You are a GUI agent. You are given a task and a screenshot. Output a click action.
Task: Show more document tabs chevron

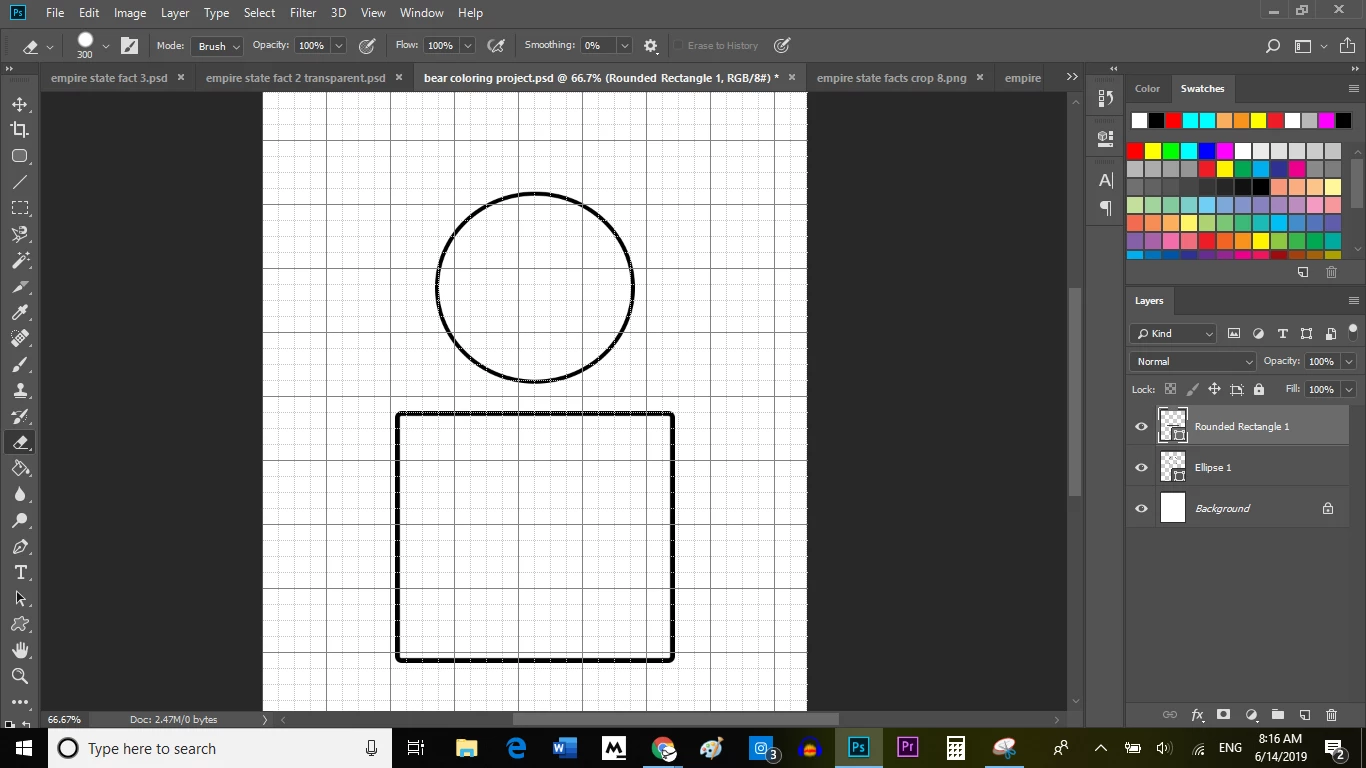pos(1072,77)
